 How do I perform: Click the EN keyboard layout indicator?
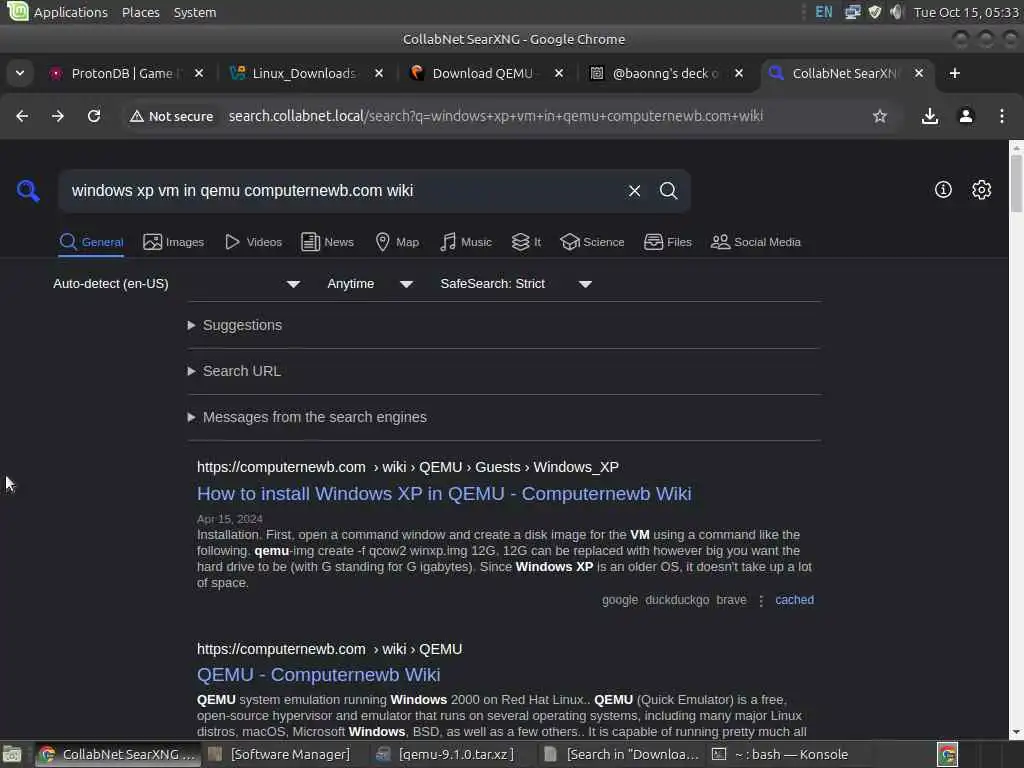pos(824,12)
